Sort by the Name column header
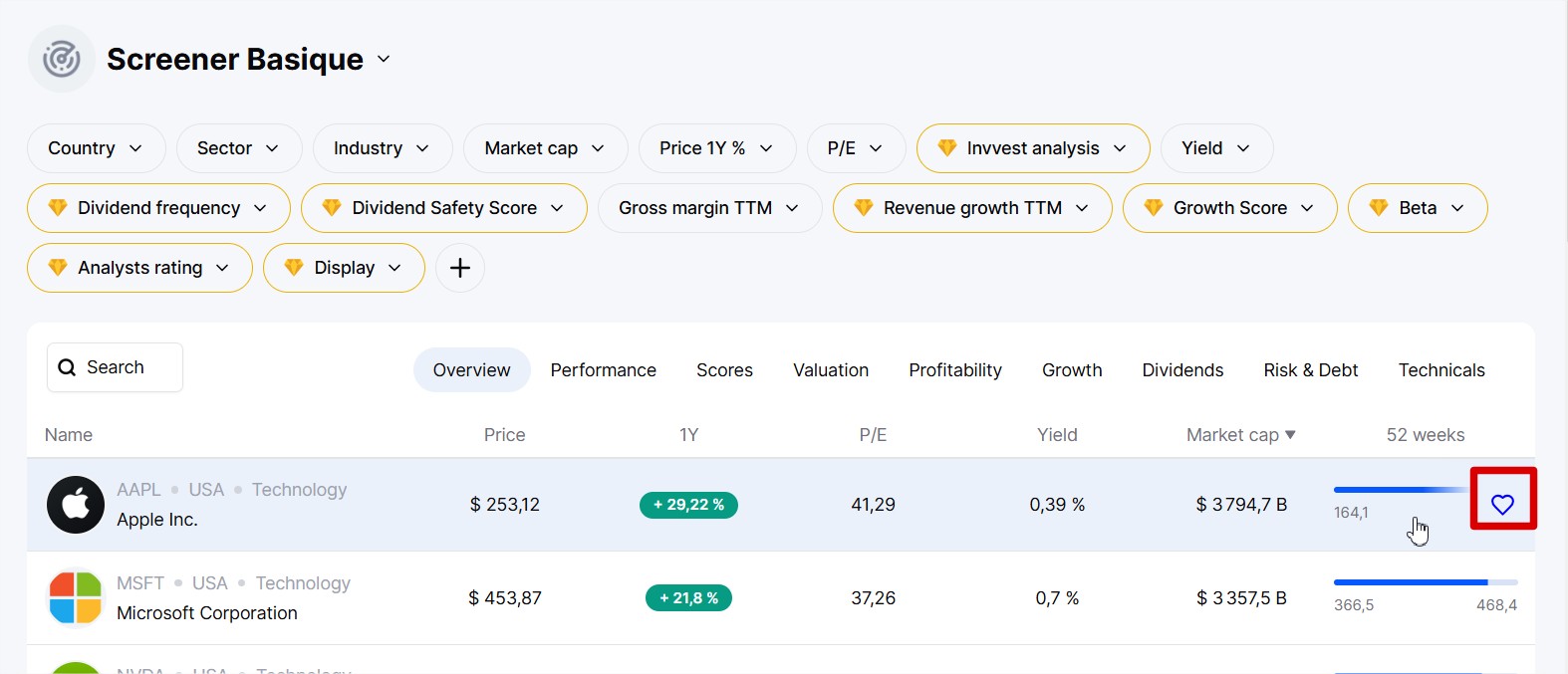 tap(69, 435)
